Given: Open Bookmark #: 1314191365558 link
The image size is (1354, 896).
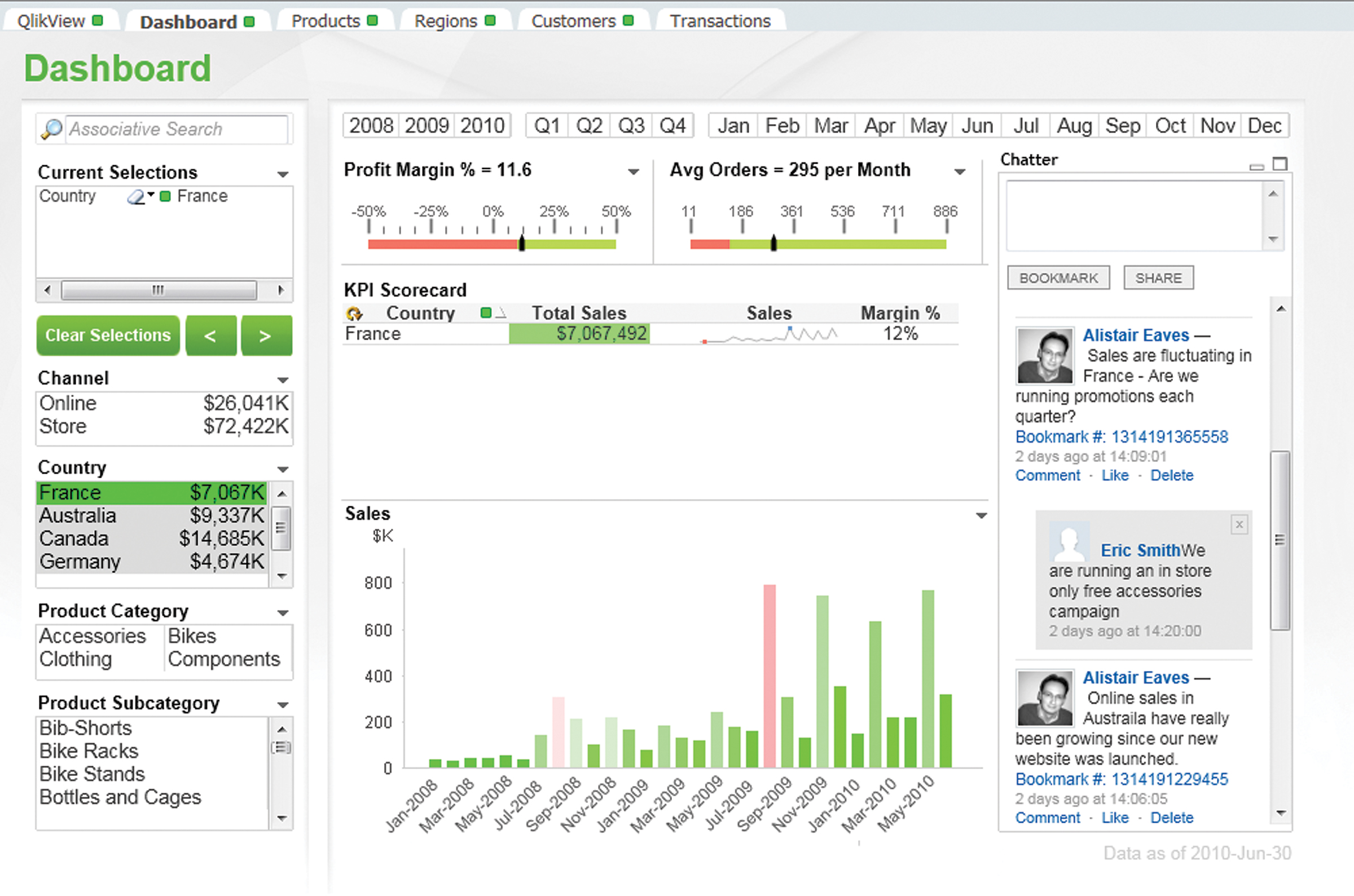Looking at the screenshot, I should [1122, 437].
